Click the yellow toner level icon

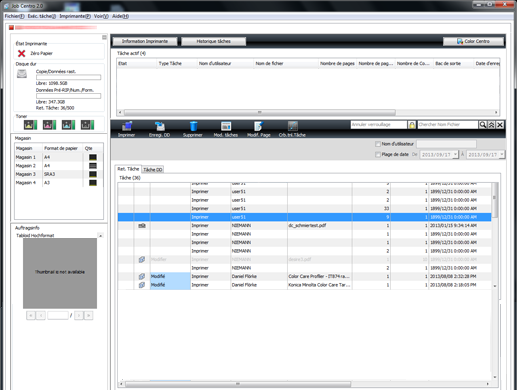30,125
